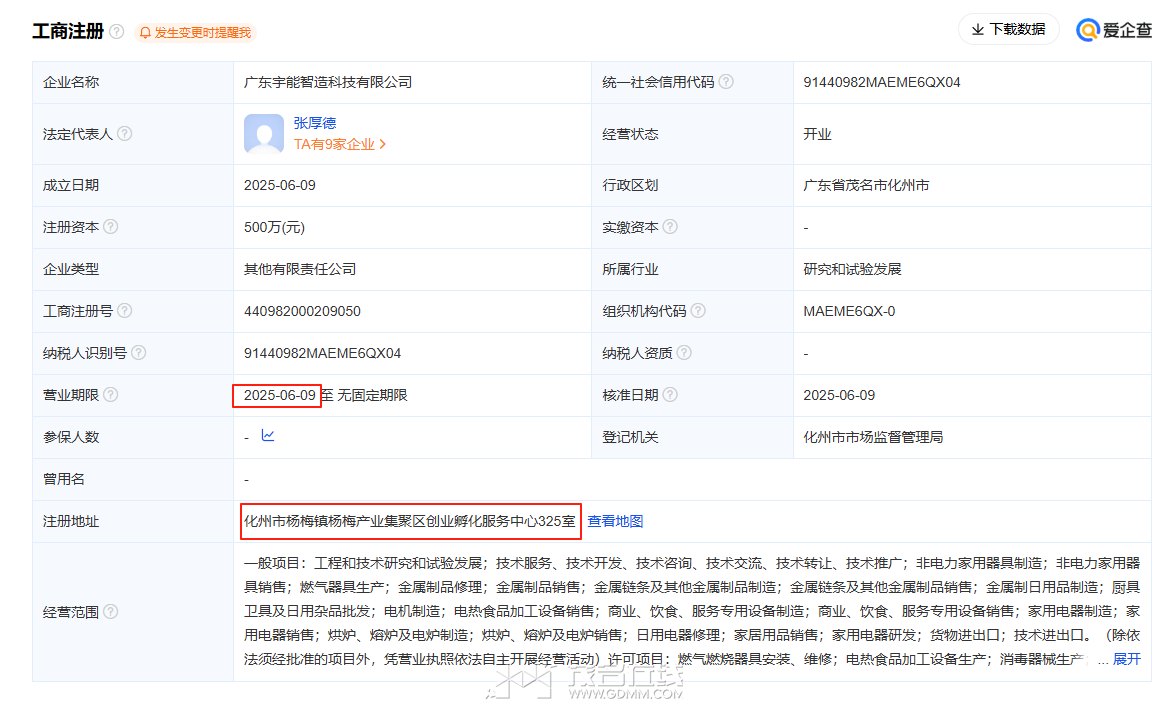Viewport: 1166px width, 704px height.
Task: Click the help icon beside 纳税人资质
Action: click(684, 353)
